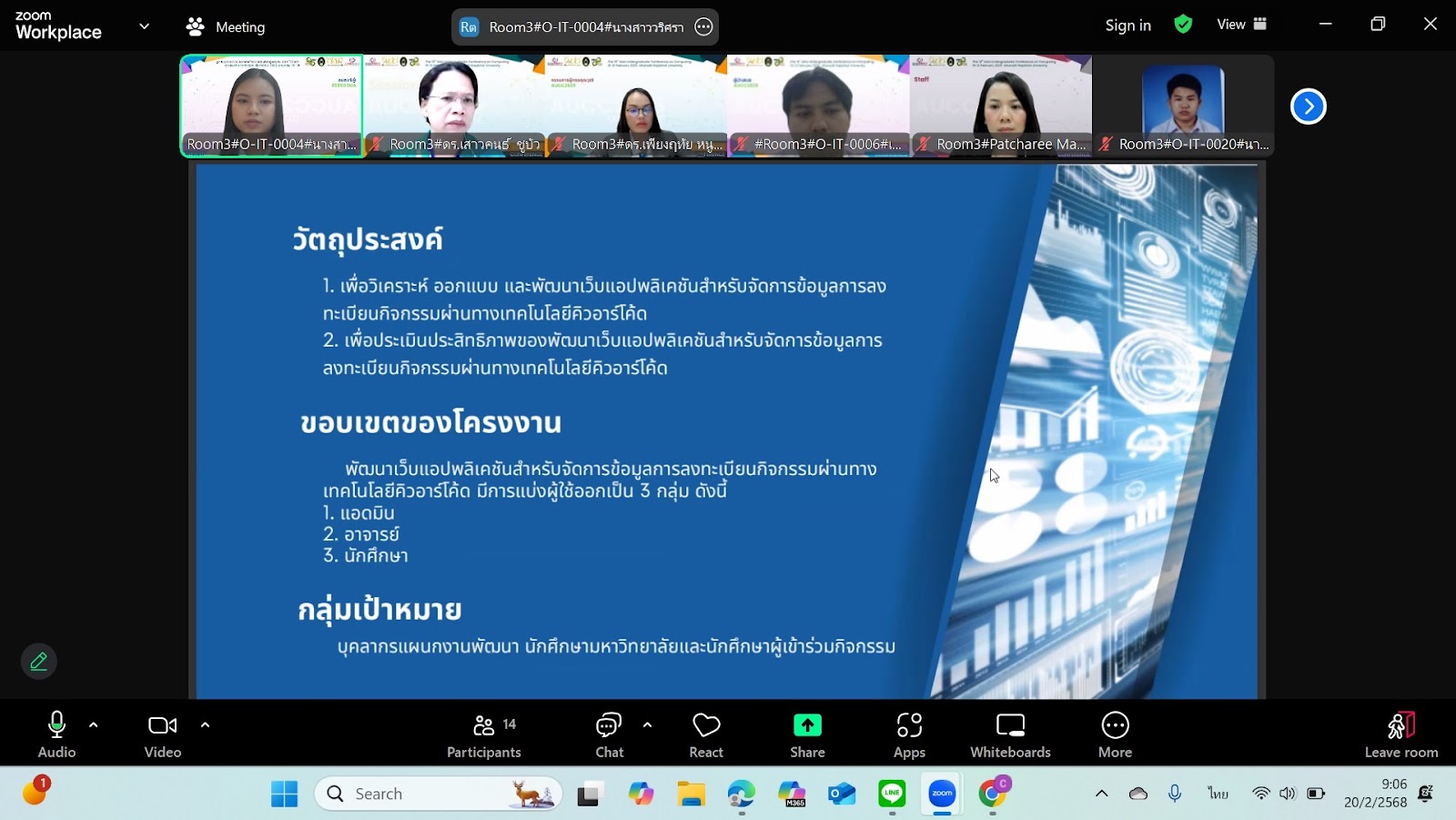
Task: Expand the audio options arrow
Action: [x=94, y=725]
